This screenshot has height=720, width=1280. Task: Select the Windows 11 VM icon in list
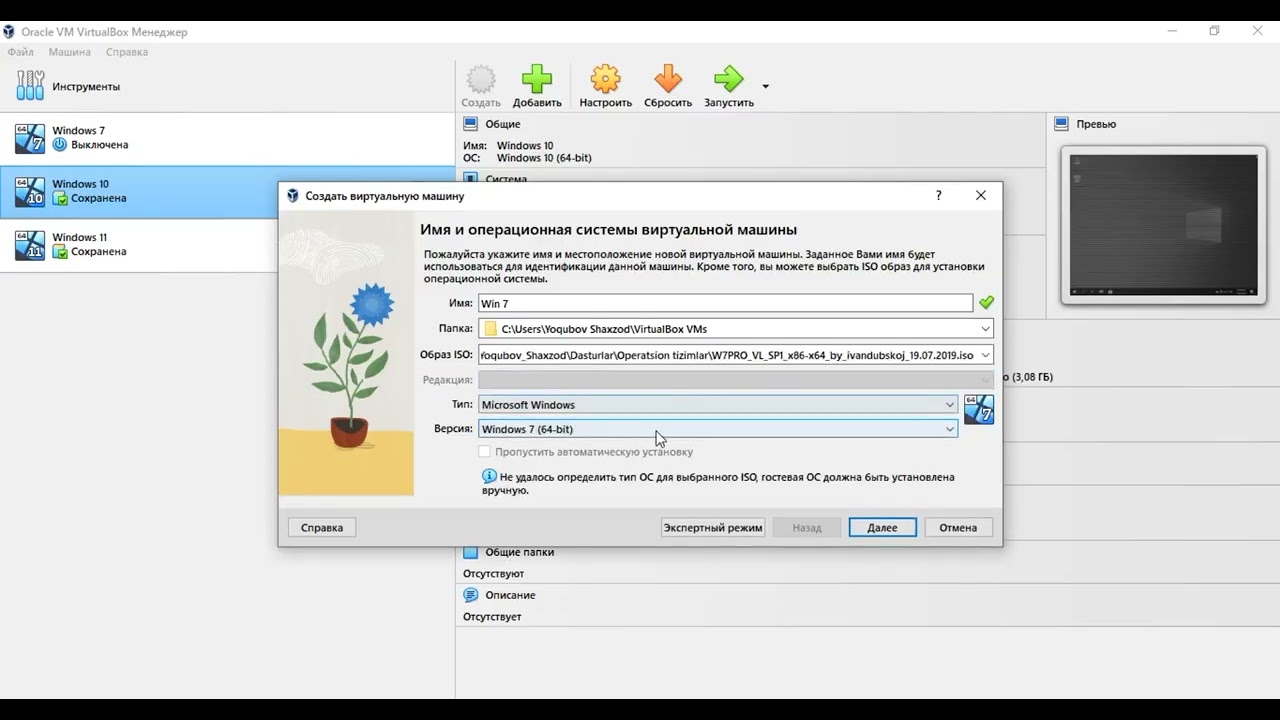pyautogui.click(x=30, y=245)
